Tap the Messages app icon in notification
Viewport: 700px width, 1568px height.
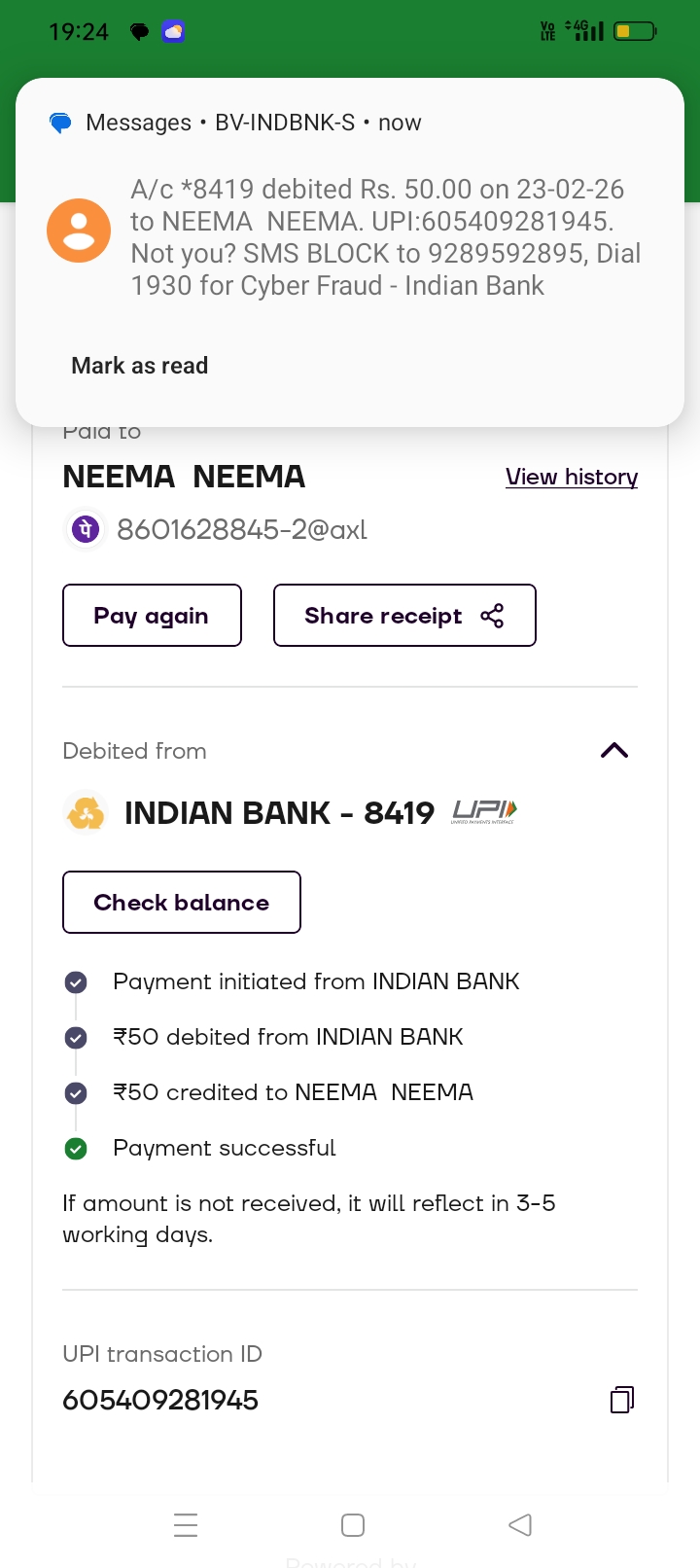pyautogui.click(x=60, y=124)
